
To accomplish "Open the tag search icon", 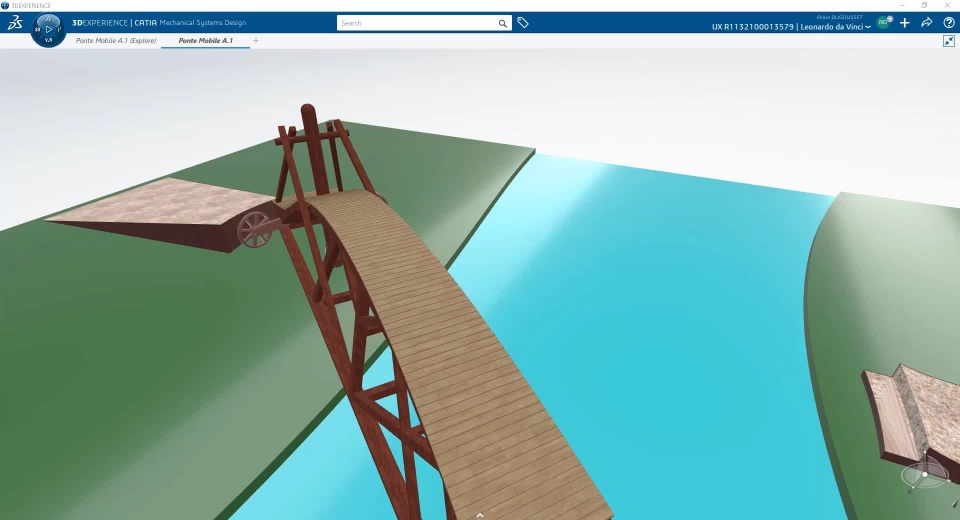I will click(523, 23).
